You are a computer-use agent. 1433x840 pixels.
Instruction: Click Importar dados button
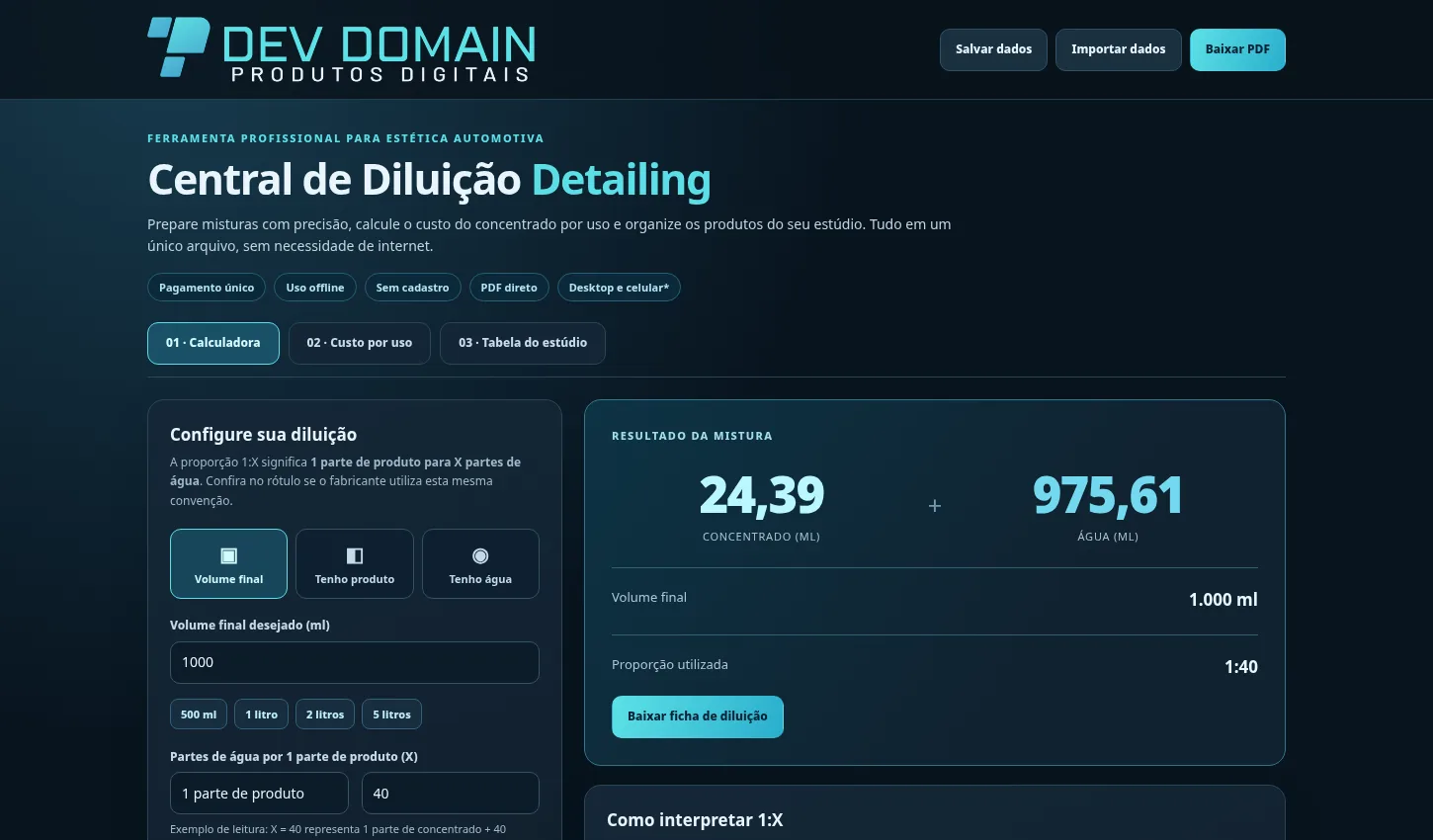(x=1119, y=49)
